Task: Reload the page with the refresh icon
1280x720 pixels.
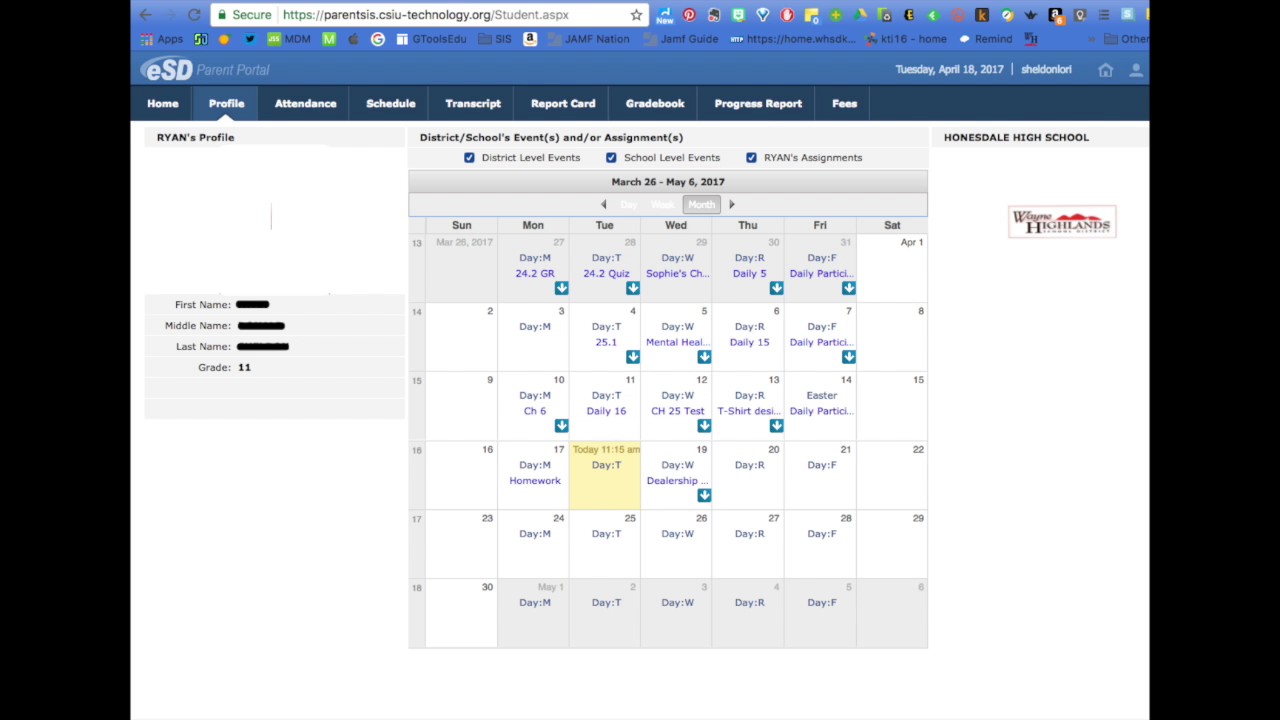Action: click(194, 15)
